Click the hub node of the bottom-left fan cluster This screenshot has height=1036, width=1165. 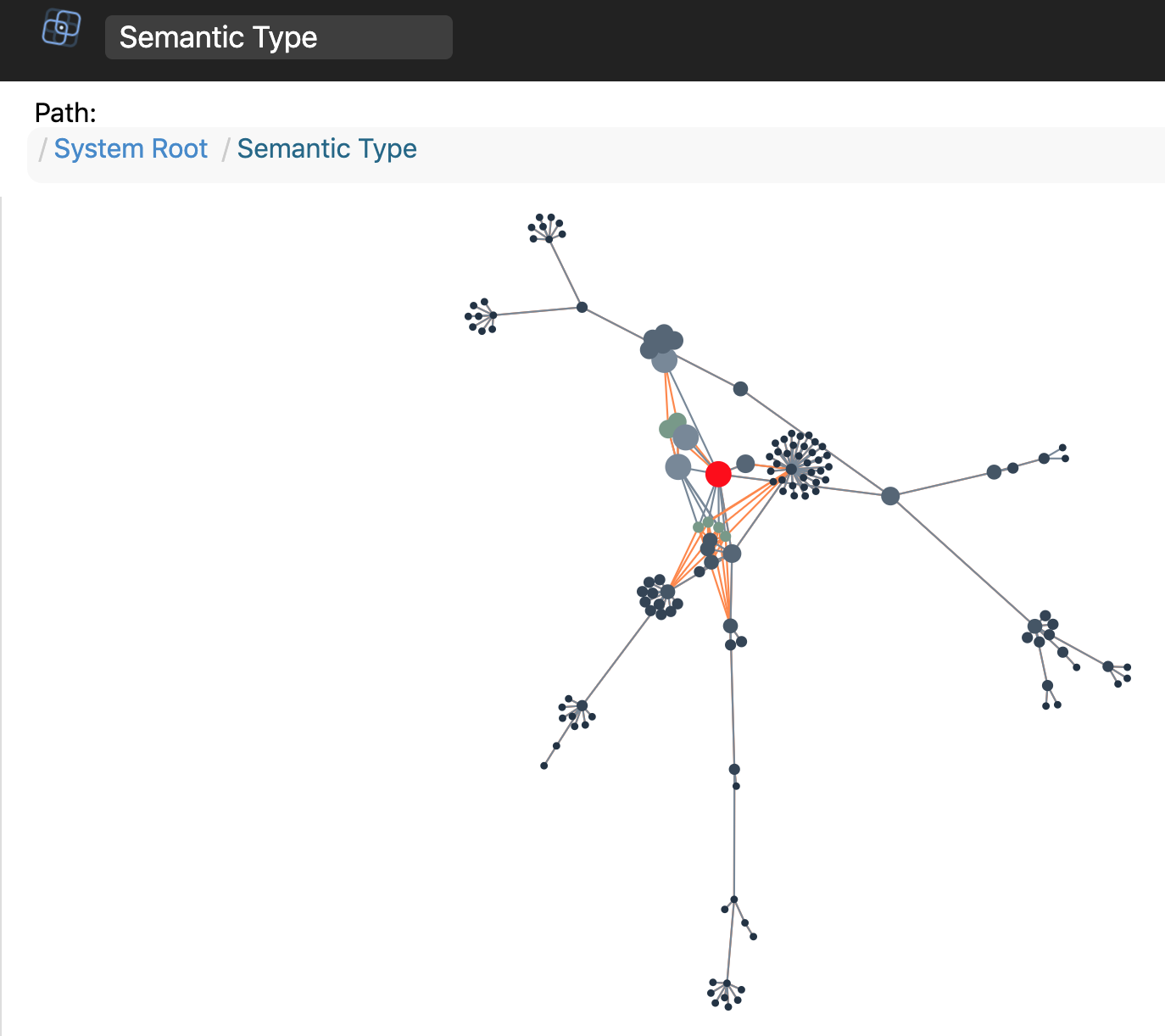pos(582,705)
